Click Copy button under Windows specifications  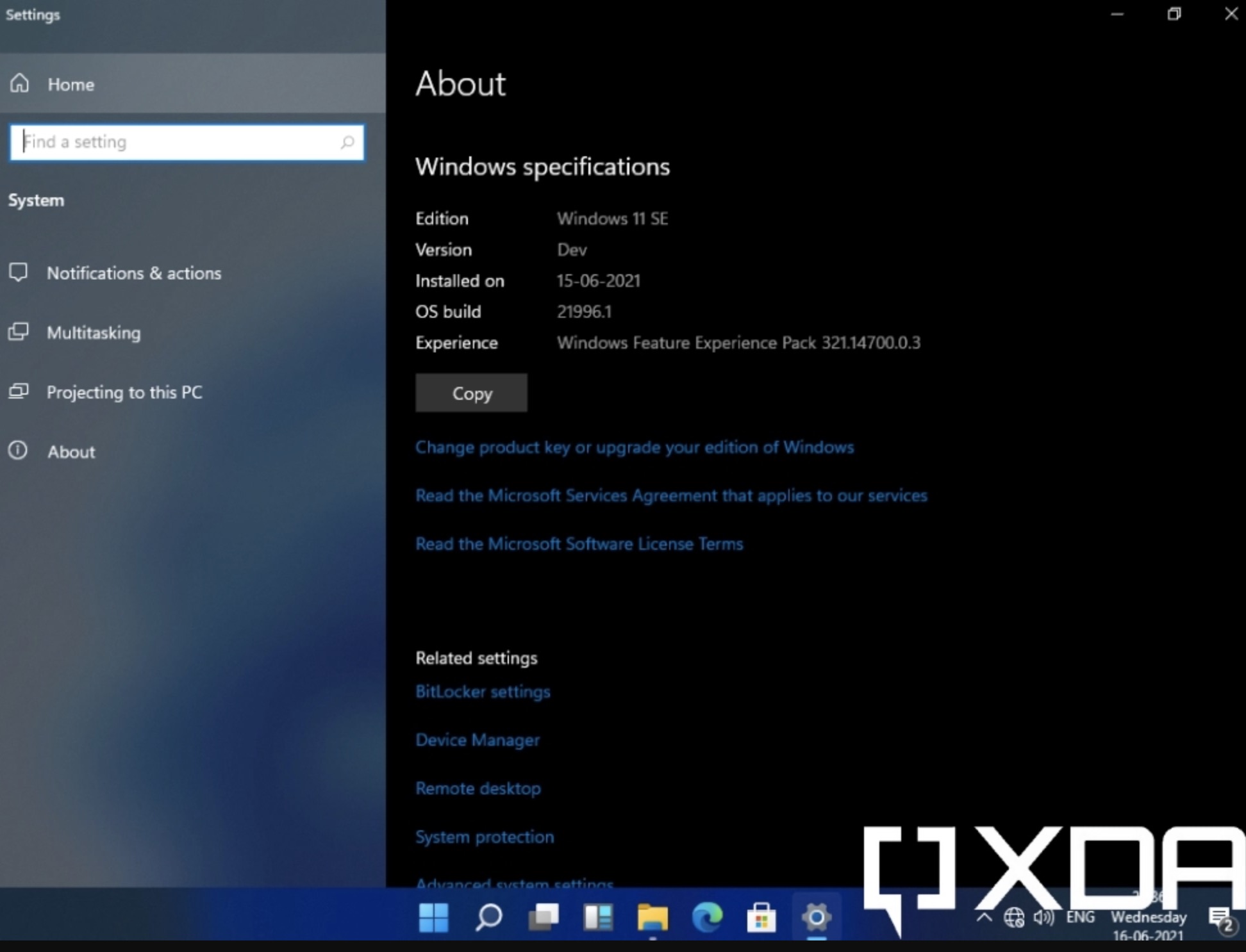[471, 393]
